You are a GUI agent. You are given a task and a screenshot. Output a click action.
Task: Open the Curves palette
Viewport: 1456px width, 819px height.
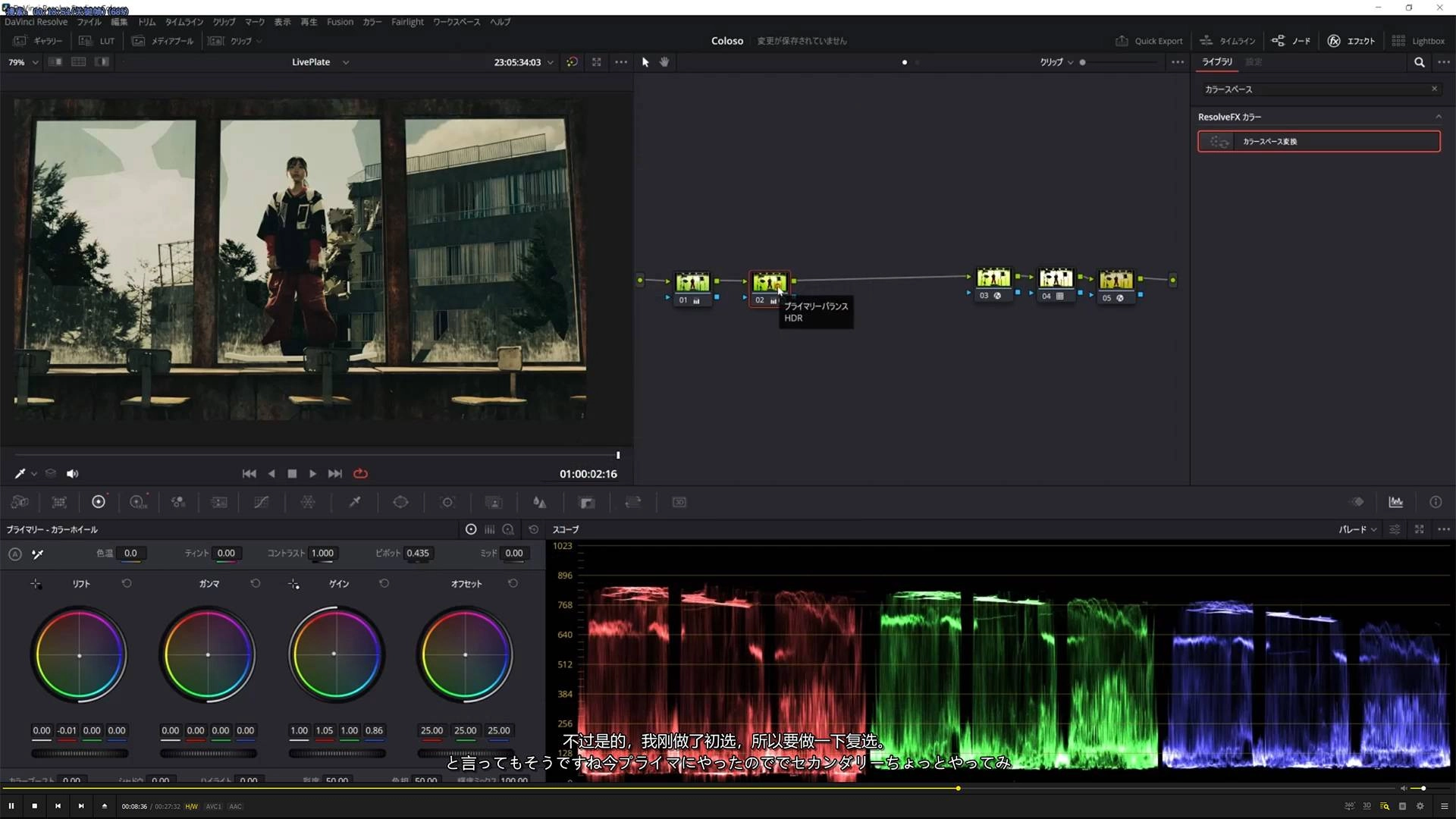point(261,502)
